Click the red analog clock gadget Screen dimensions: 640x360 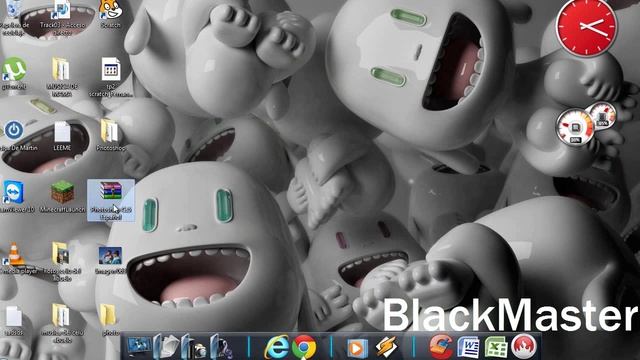(587, 27)
